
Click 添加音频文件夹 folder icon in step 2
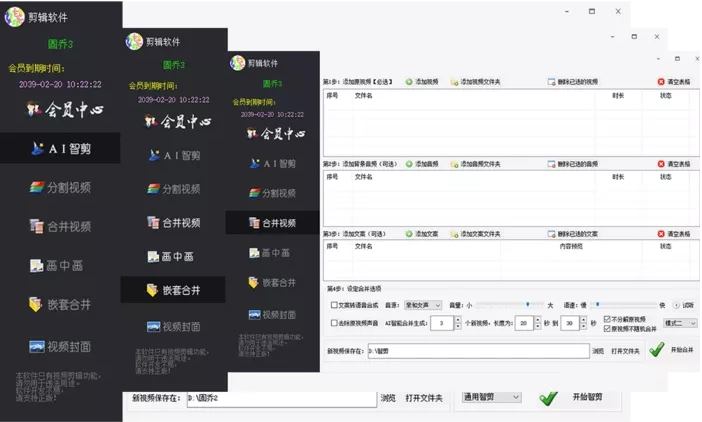[x=454, y=164]
